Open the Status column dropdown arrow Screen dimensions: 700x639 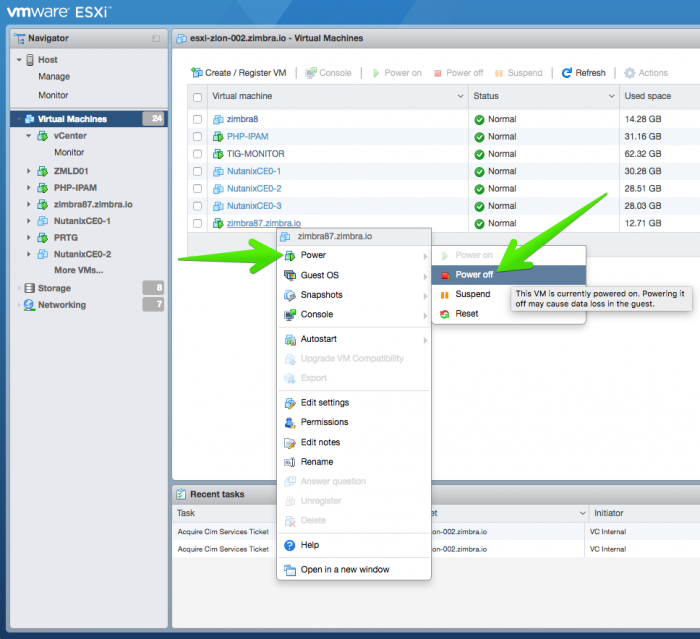(611, 96)
